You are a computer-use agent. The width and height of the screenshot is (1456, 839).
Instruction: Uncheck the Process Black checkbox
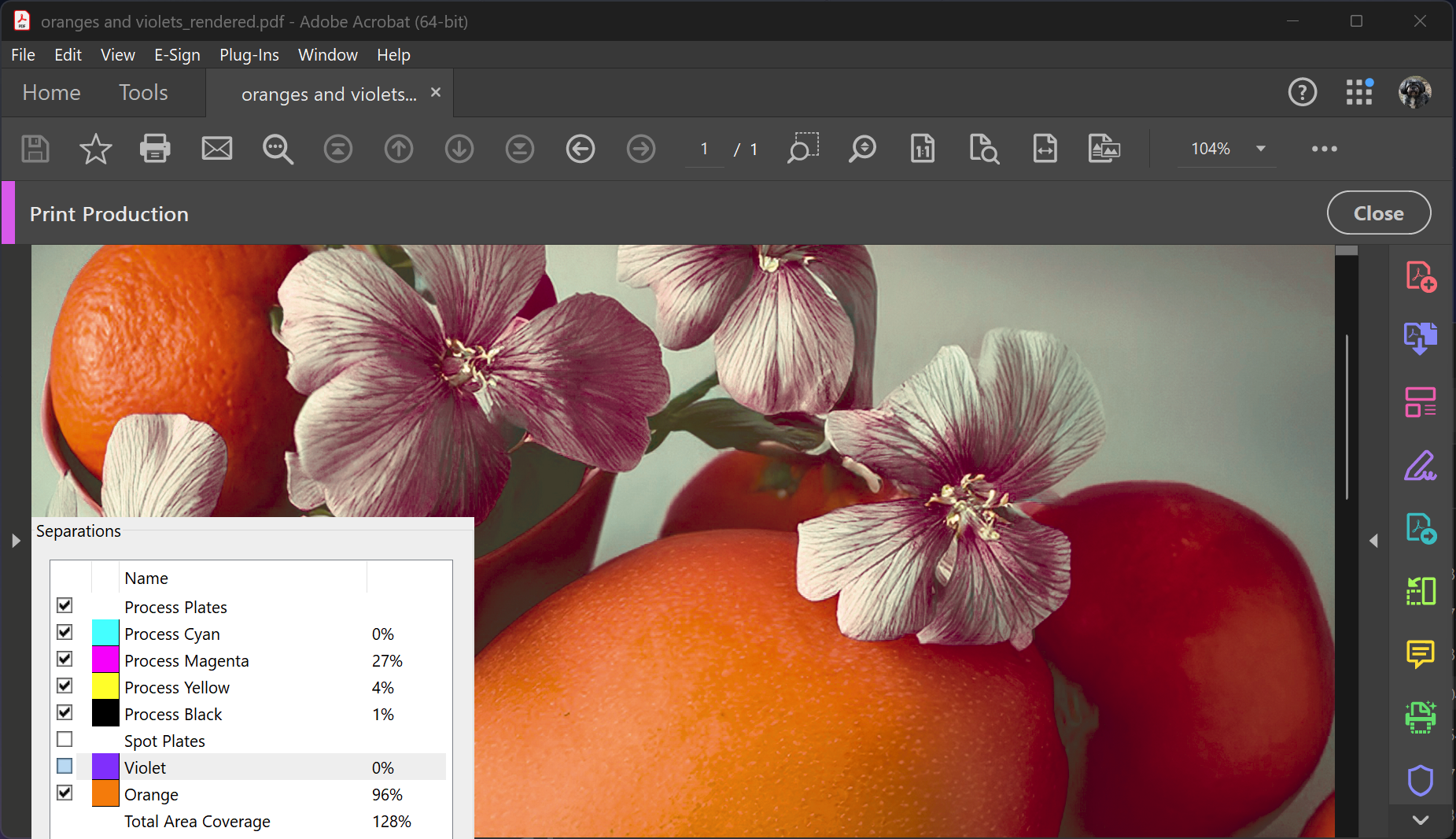(x=65, y=712)
